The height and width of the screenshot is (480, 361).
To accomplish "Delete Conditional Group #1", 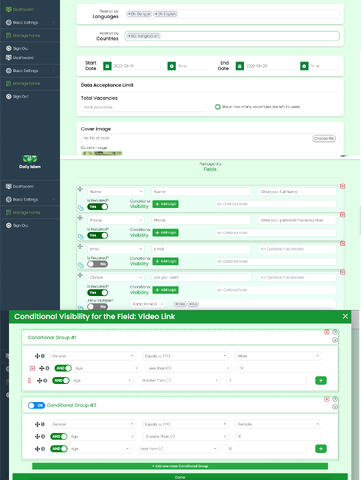I will pyautogui.click(x=327, y=332).
